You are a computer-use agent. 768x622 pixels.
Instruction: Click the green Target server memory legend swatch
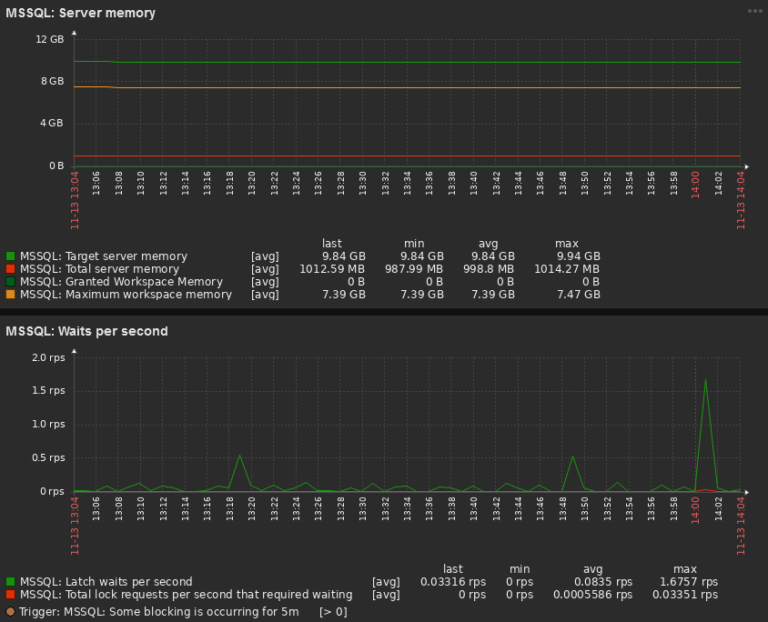pyautogui.click(x=11, y=256)
